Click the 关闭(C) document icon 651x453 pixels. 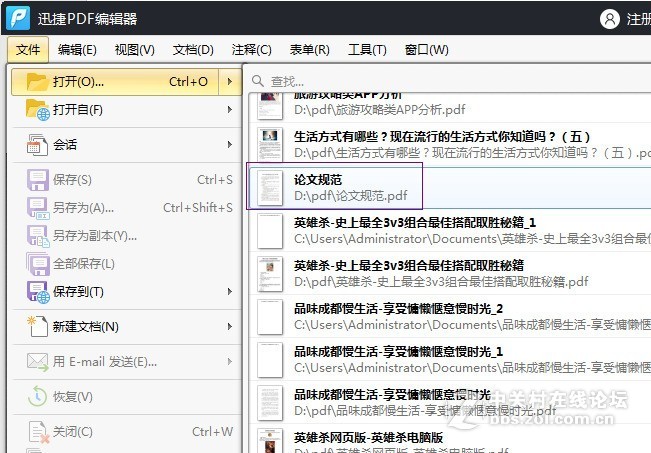pos(38,432)
